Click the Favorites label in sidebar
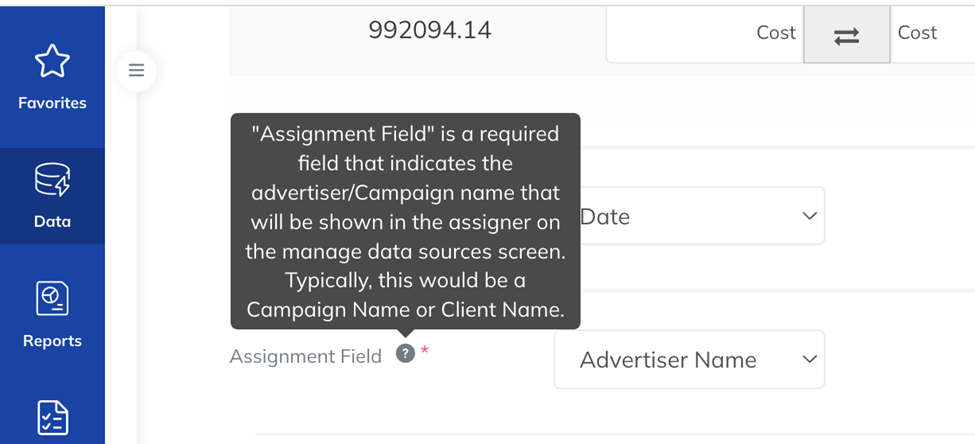975x444 pixels. click(x=52, y=103)
